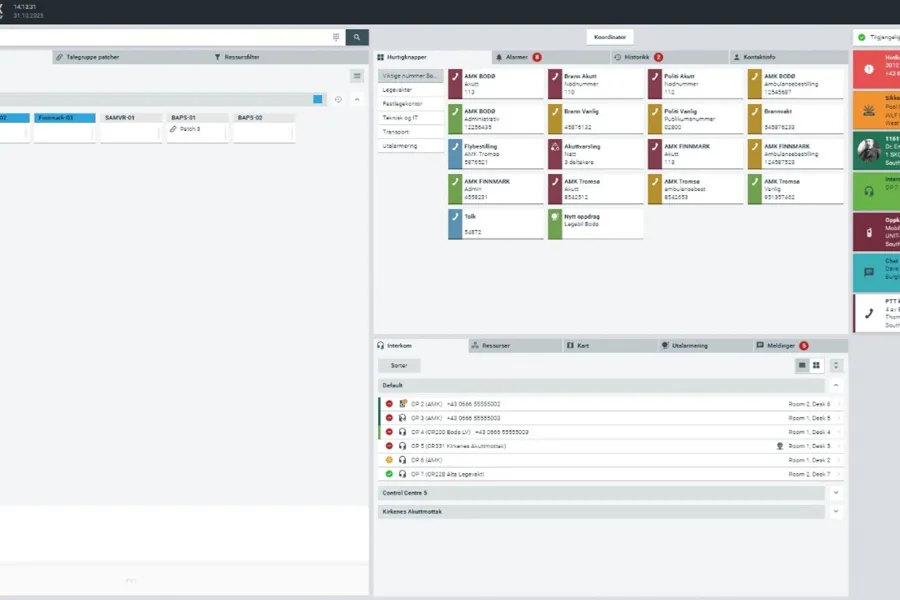Open the hamburger menu in talk group panel
900x600 pixels.
357,76
